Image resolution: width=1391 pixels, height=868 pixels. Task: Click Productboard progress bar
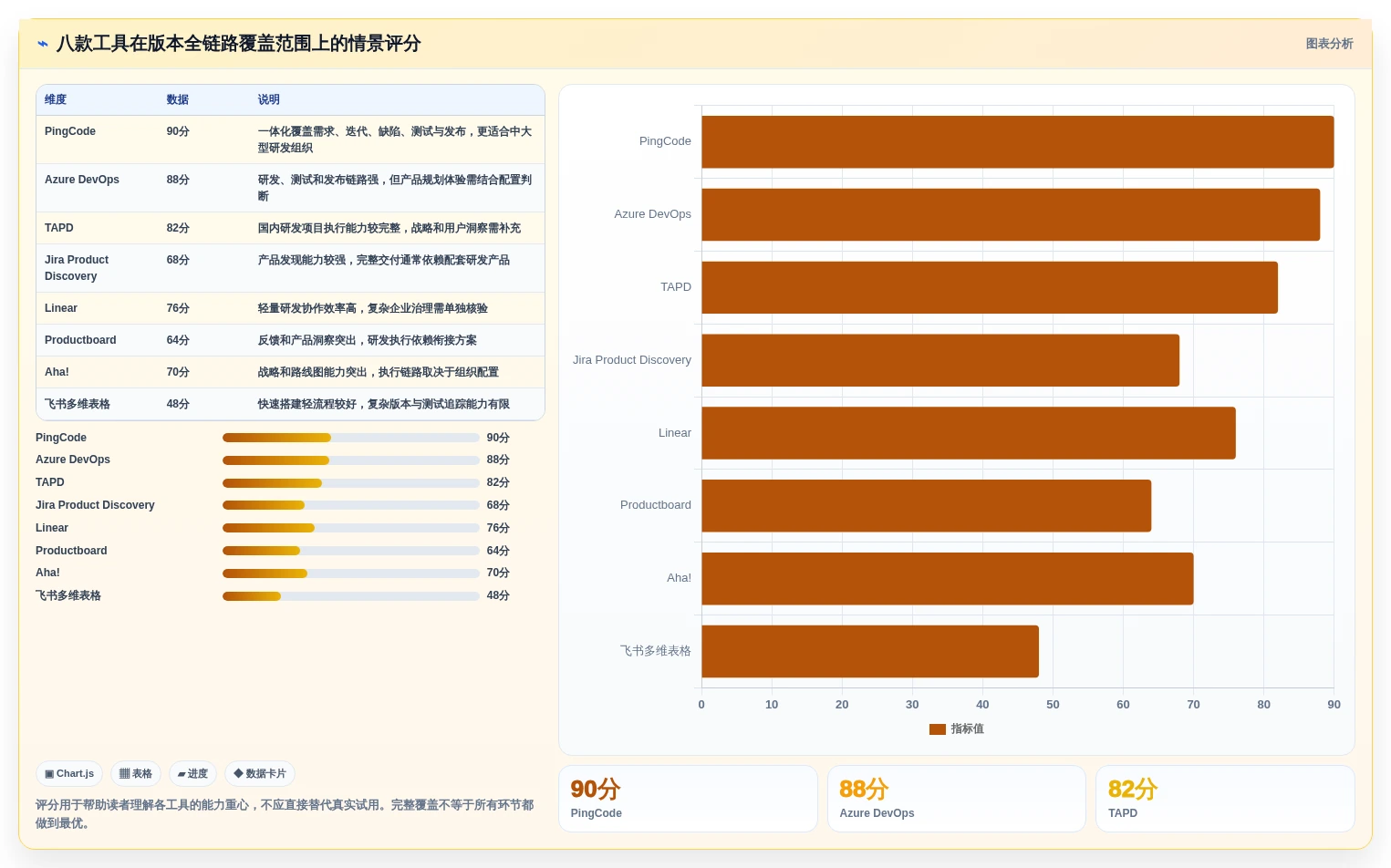(351, 551)
